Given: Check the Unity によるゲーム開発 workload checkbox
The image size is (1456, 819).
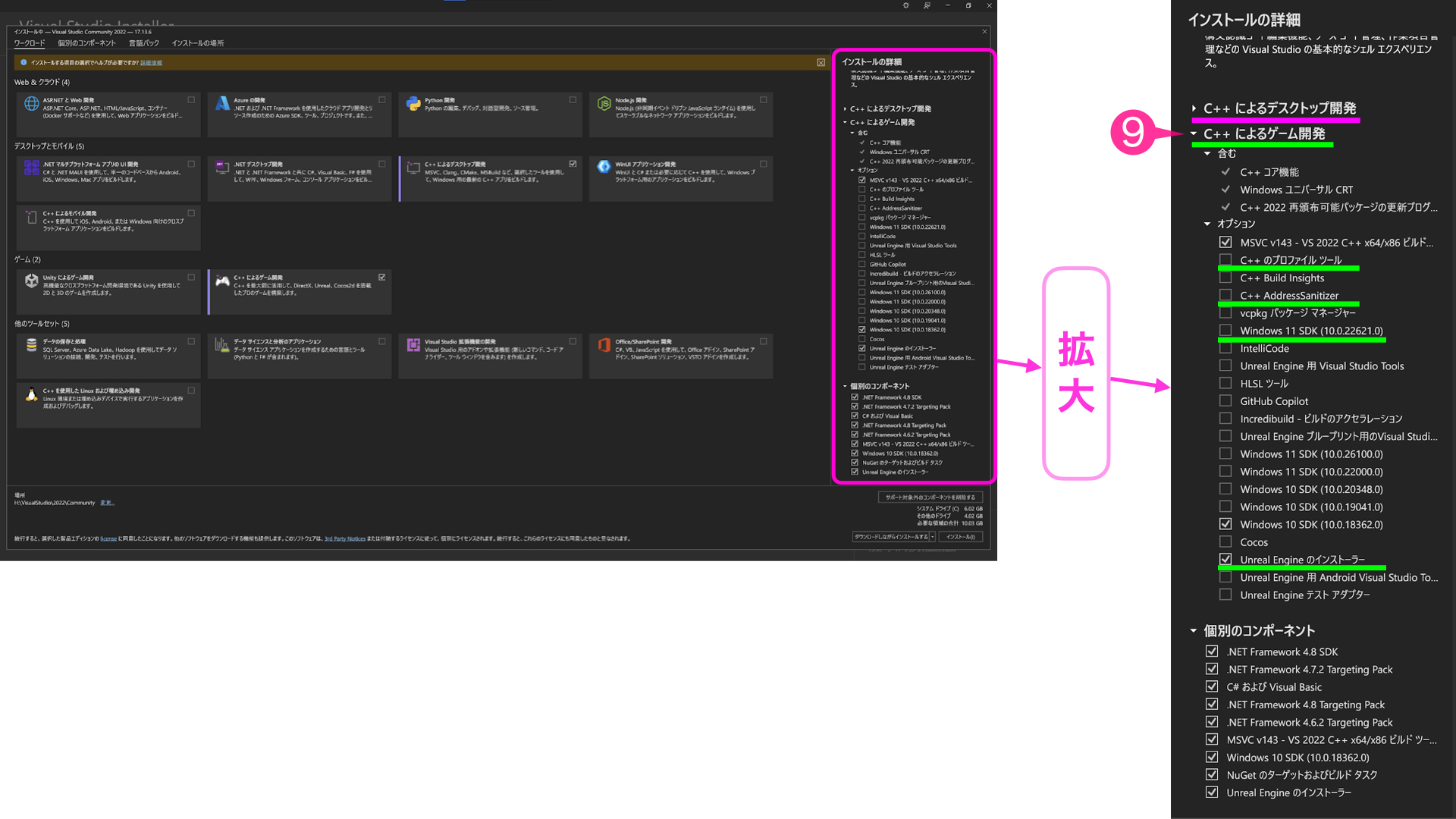Looking at the screenshot, I should coord(191,278).
